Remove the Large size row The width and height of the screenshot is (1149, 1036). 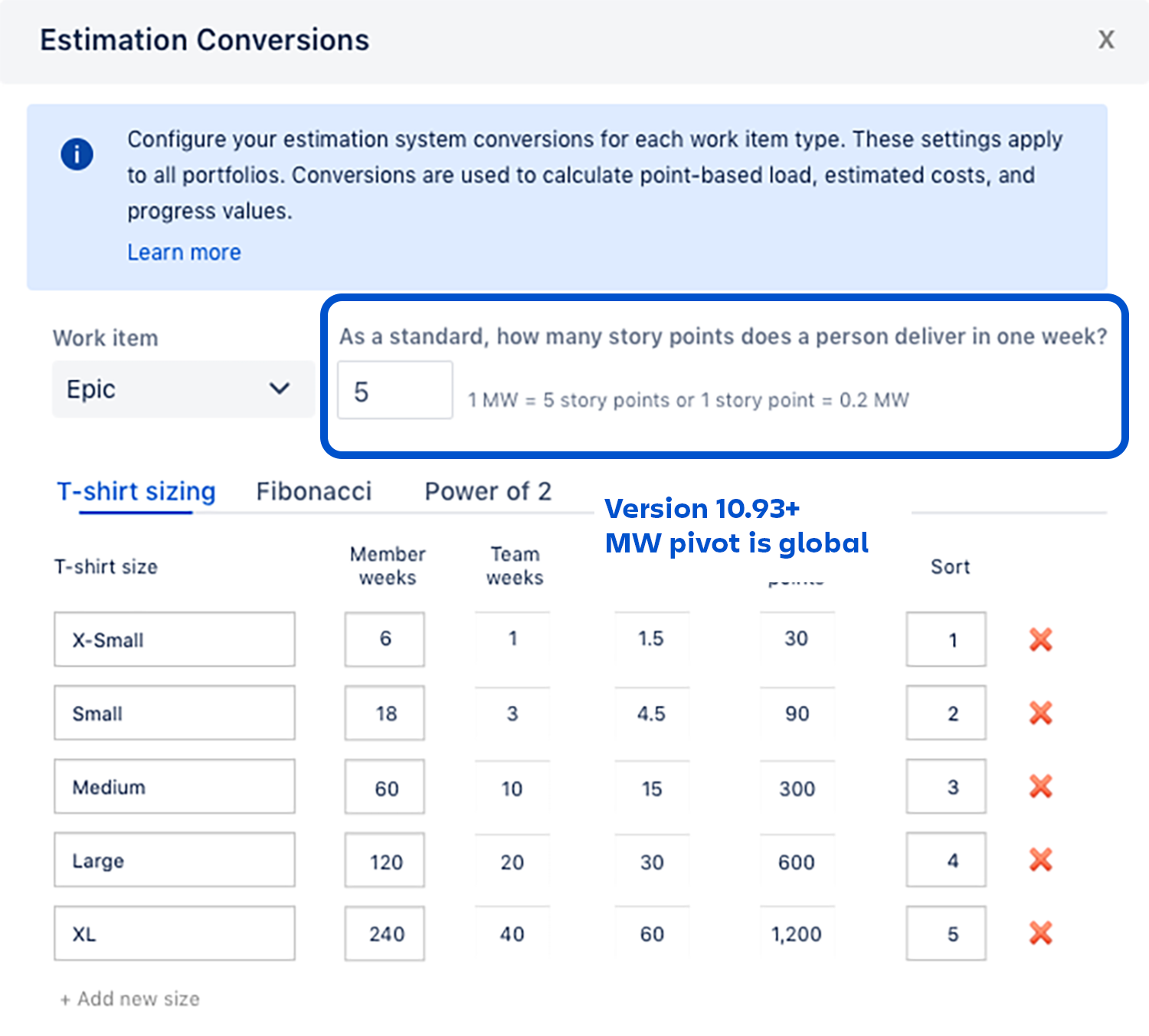(x=1040, y=860)
